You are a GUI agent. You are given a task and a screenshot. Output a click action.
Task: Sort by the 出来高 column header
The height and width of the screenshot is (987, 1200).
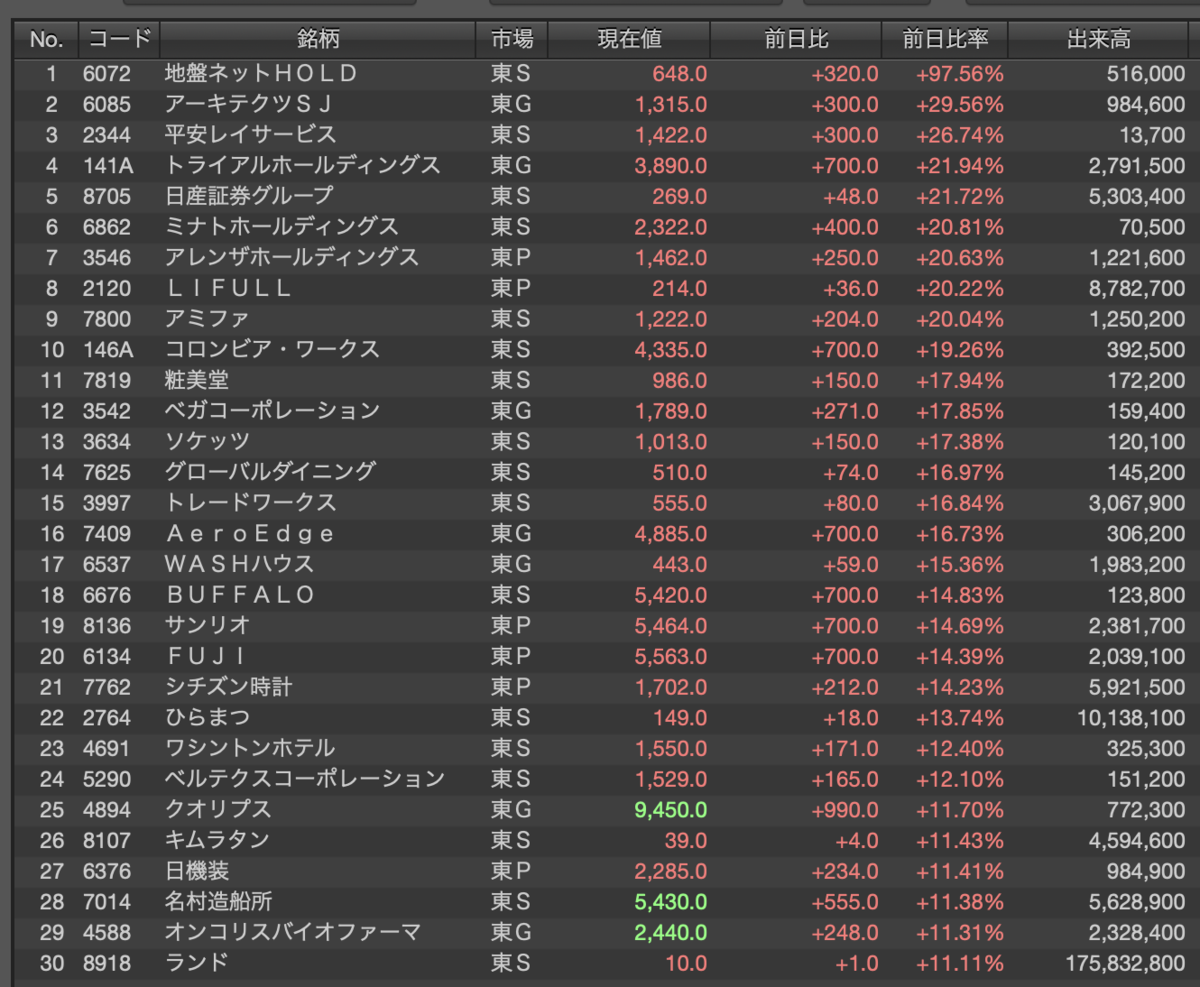coord(1100,40)
